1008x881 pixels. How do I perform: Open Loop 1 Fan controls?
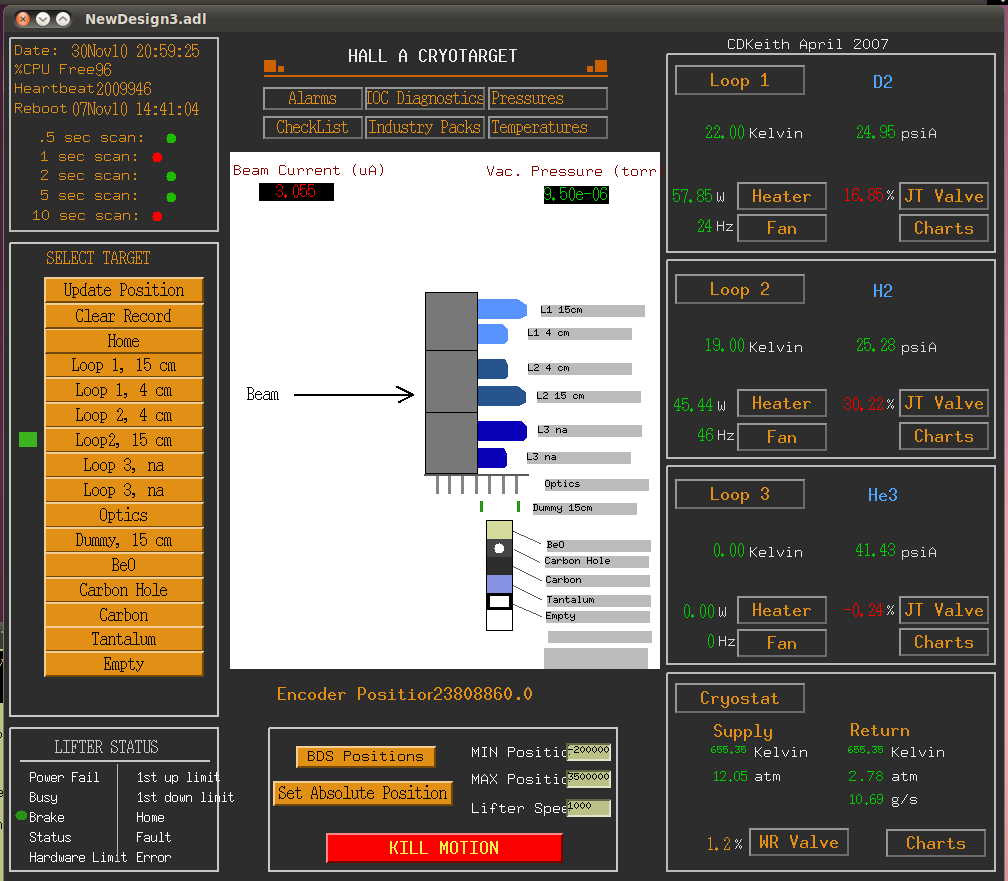pos(782,228)
